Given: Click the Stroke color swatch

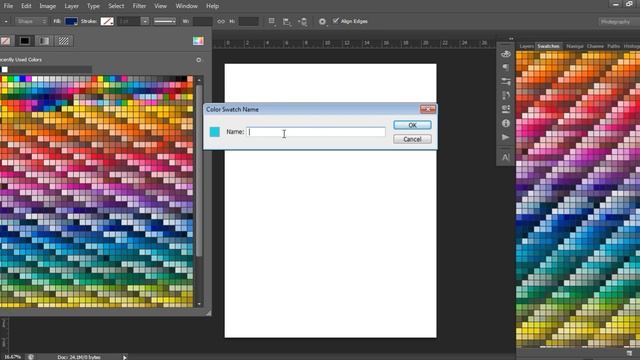Looking at the screenshot, I should [107, 21].
